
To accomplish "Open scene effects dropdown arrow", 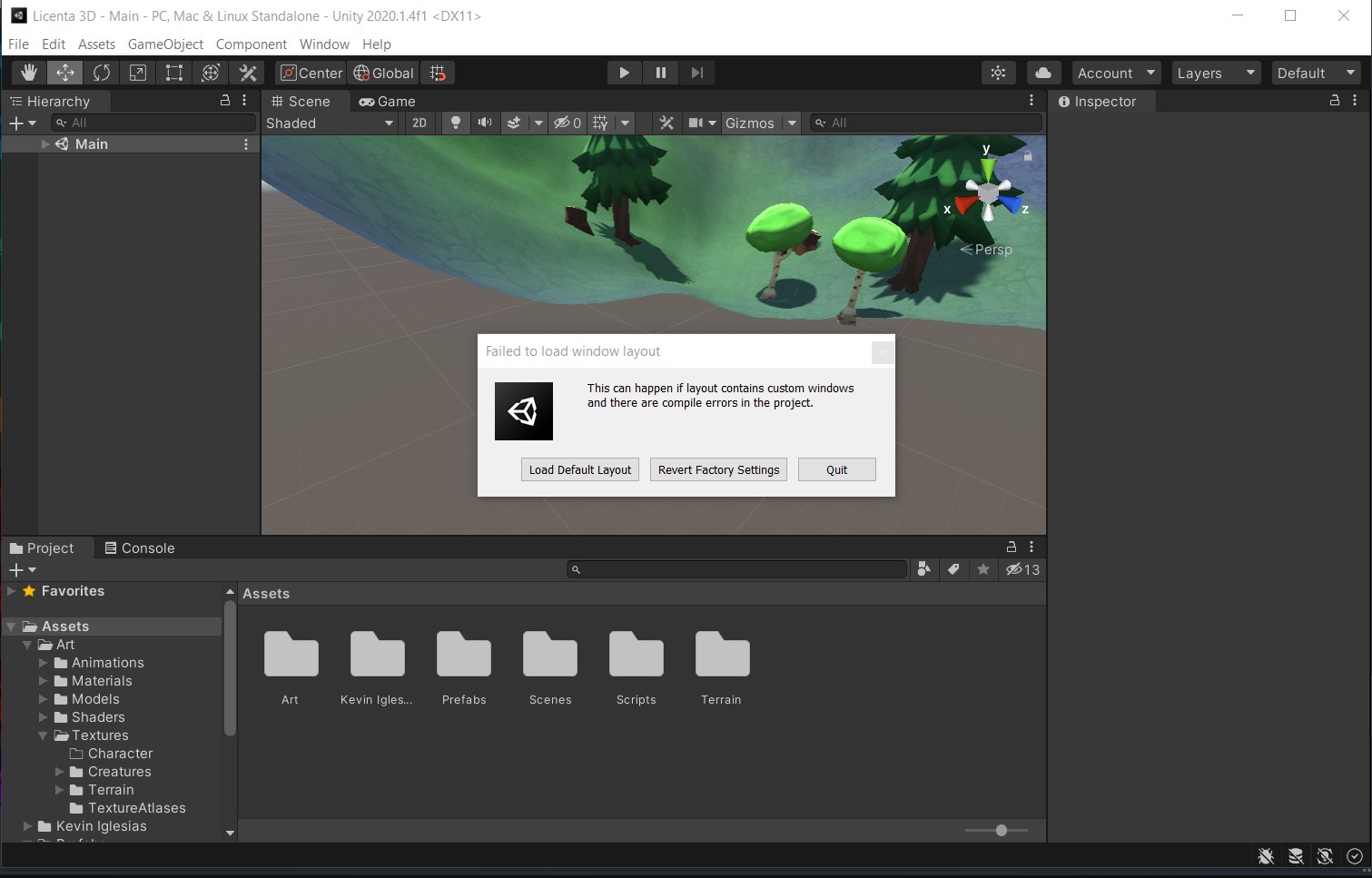I will point(538,123).
